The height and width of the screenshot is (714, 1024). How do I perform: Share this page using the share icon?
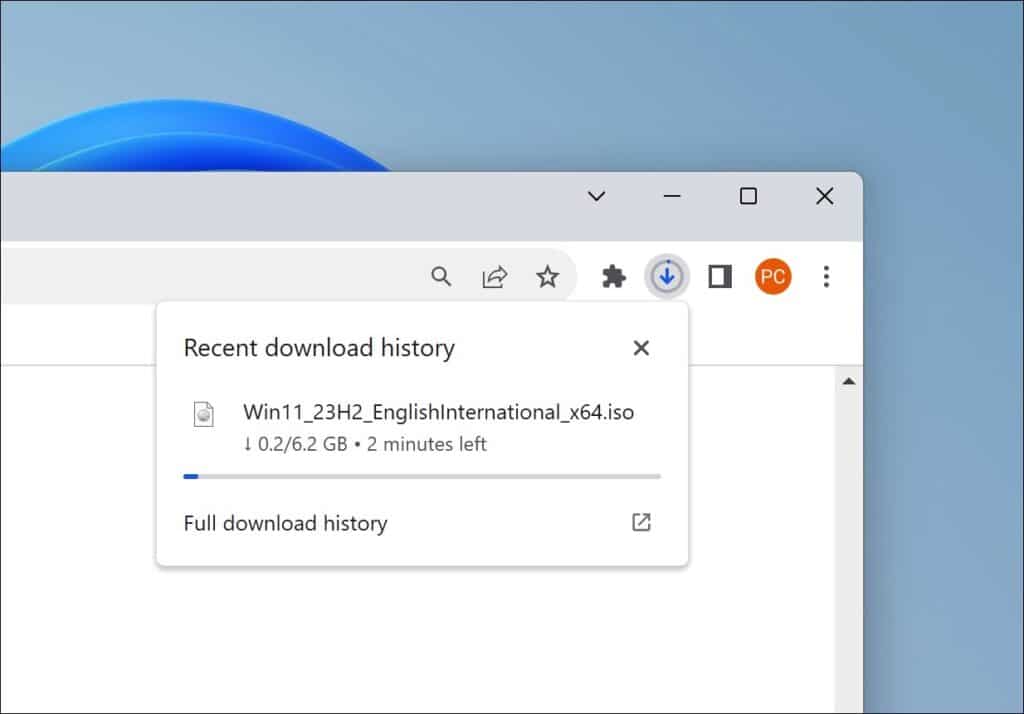[x=494, y=277]
